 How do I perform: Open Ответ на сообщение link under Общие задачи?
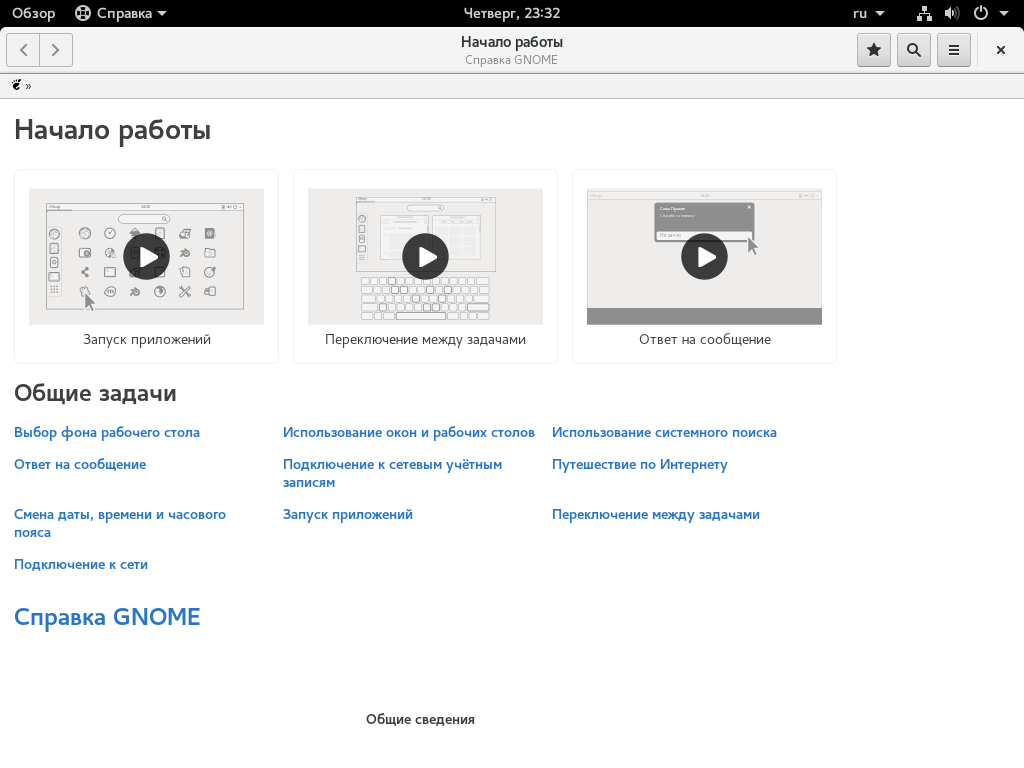click(80, 464)
